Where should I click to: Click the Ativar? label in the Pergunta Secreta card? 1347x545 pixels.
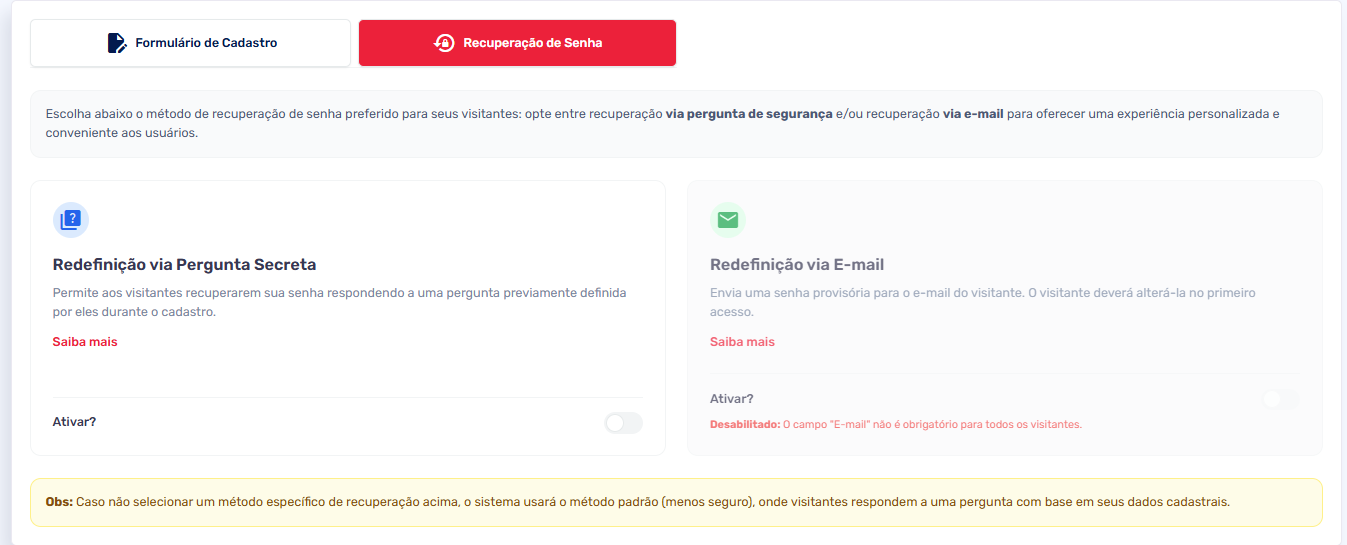[x=74, y=422]
